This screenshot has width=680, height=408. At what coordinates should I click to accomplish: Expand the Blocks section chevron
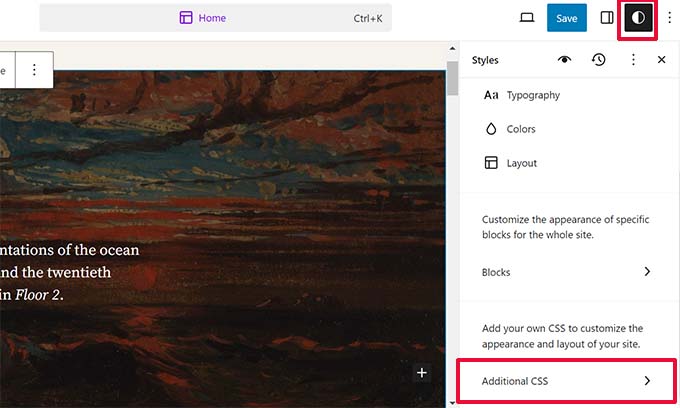point(647,272)
